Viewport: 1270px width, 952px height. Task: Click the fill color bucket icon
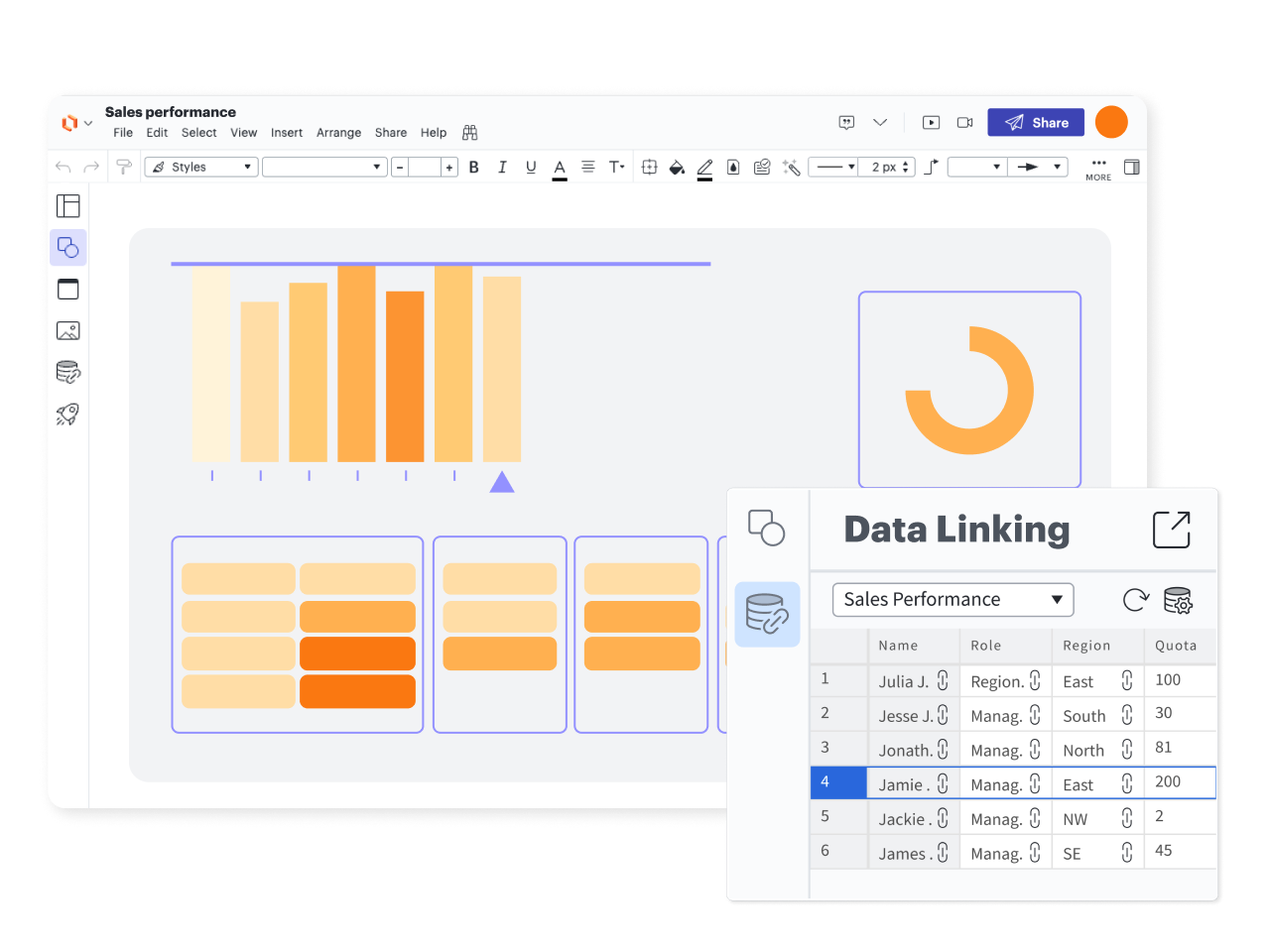click(x=677, y=168)
